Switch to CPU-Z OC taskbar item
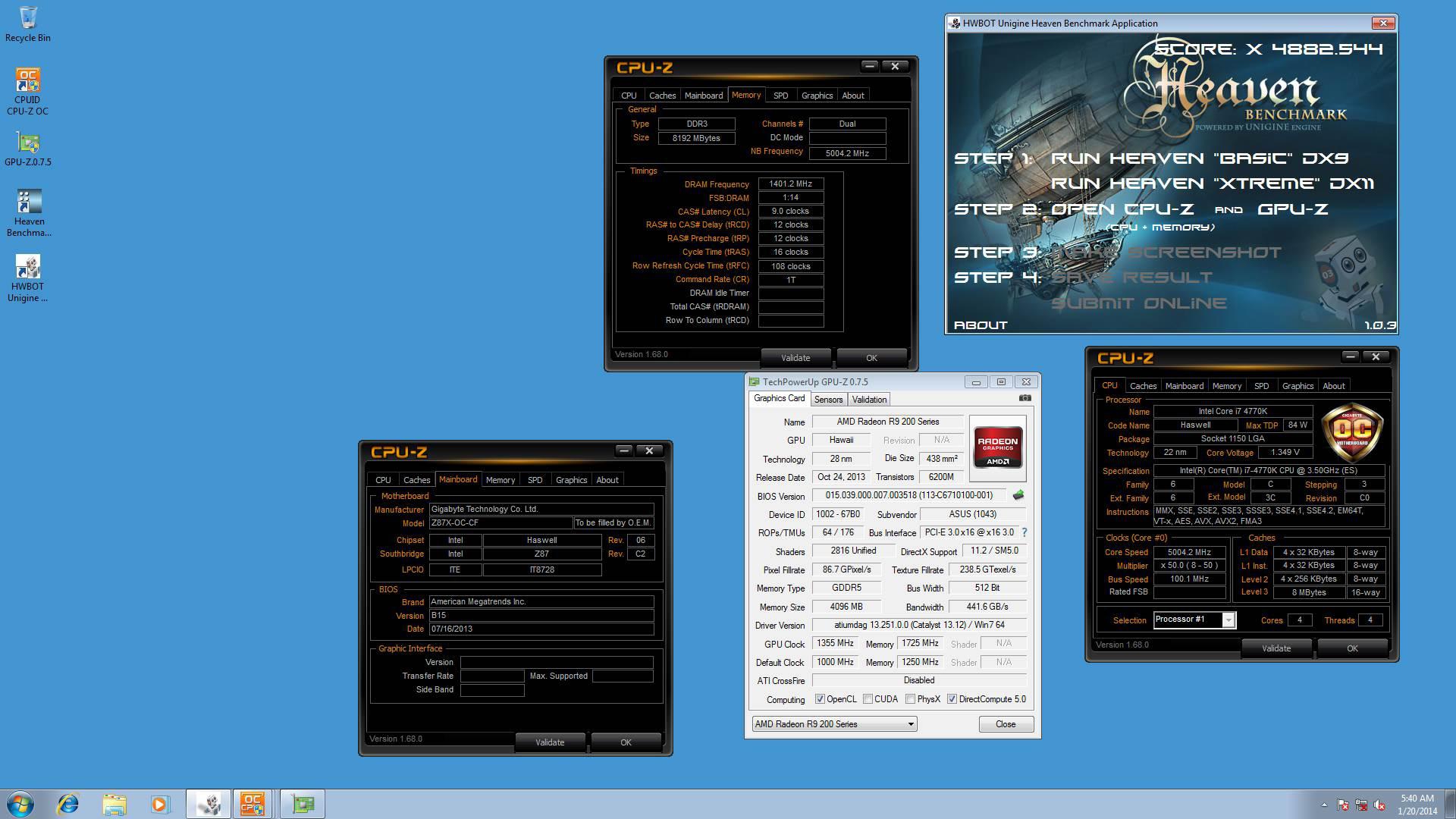The height and width of the screenshot is (819, 1456). (253, 804)
